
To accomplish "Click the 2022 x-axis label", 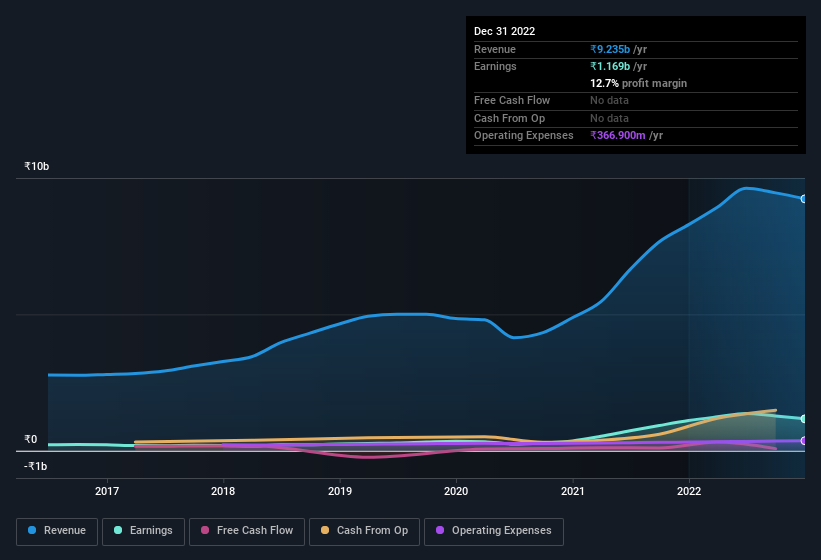I will tap(689, 491).
